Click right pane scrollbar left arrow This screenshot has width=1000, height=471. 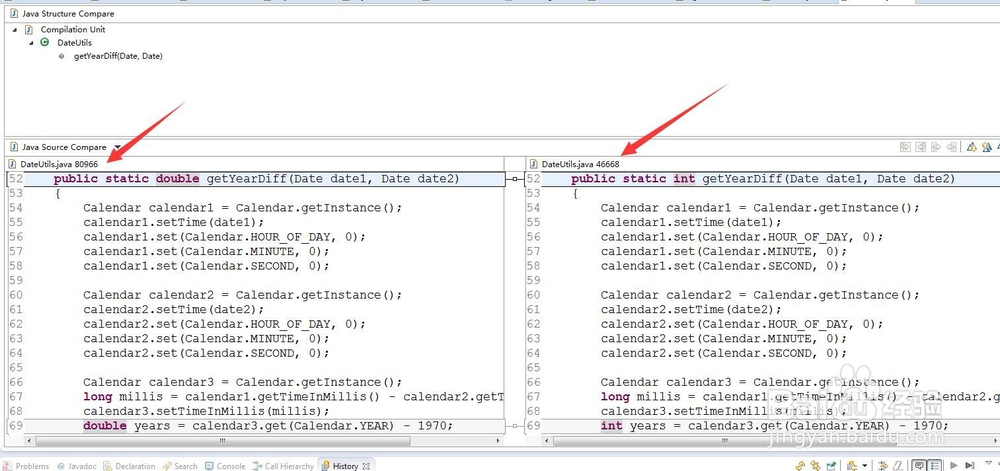pyautogui.click(x=547, y=440)
